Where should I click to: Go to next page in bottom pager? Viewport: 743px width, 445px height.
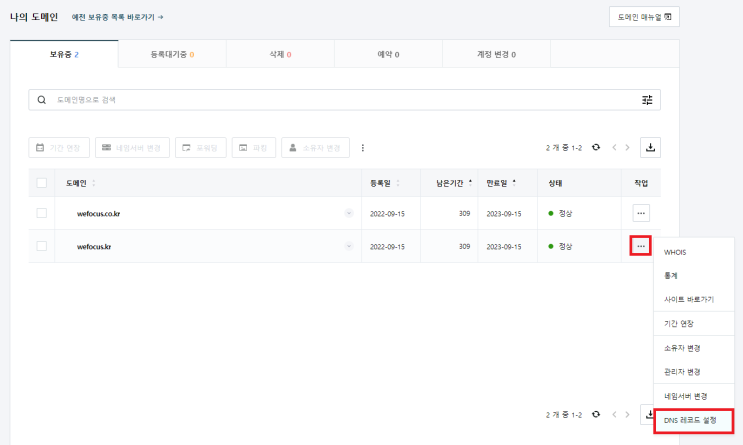coord(627,414)
